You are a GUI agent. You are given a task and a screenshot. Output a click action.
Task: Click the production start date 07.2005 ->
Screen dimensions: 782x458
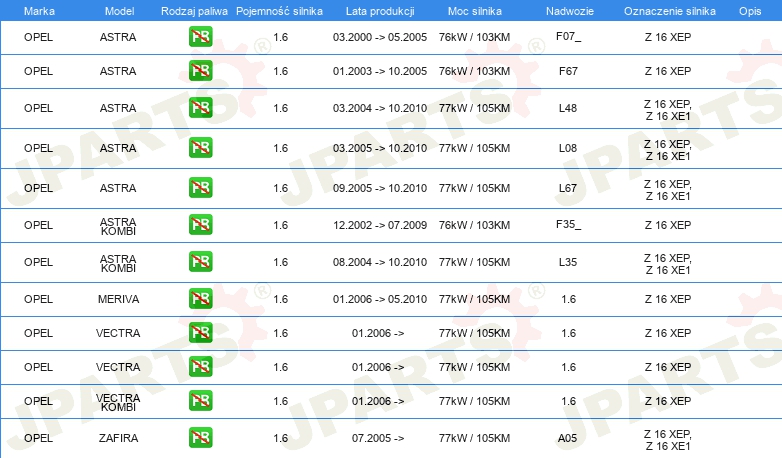coord(378,438)
